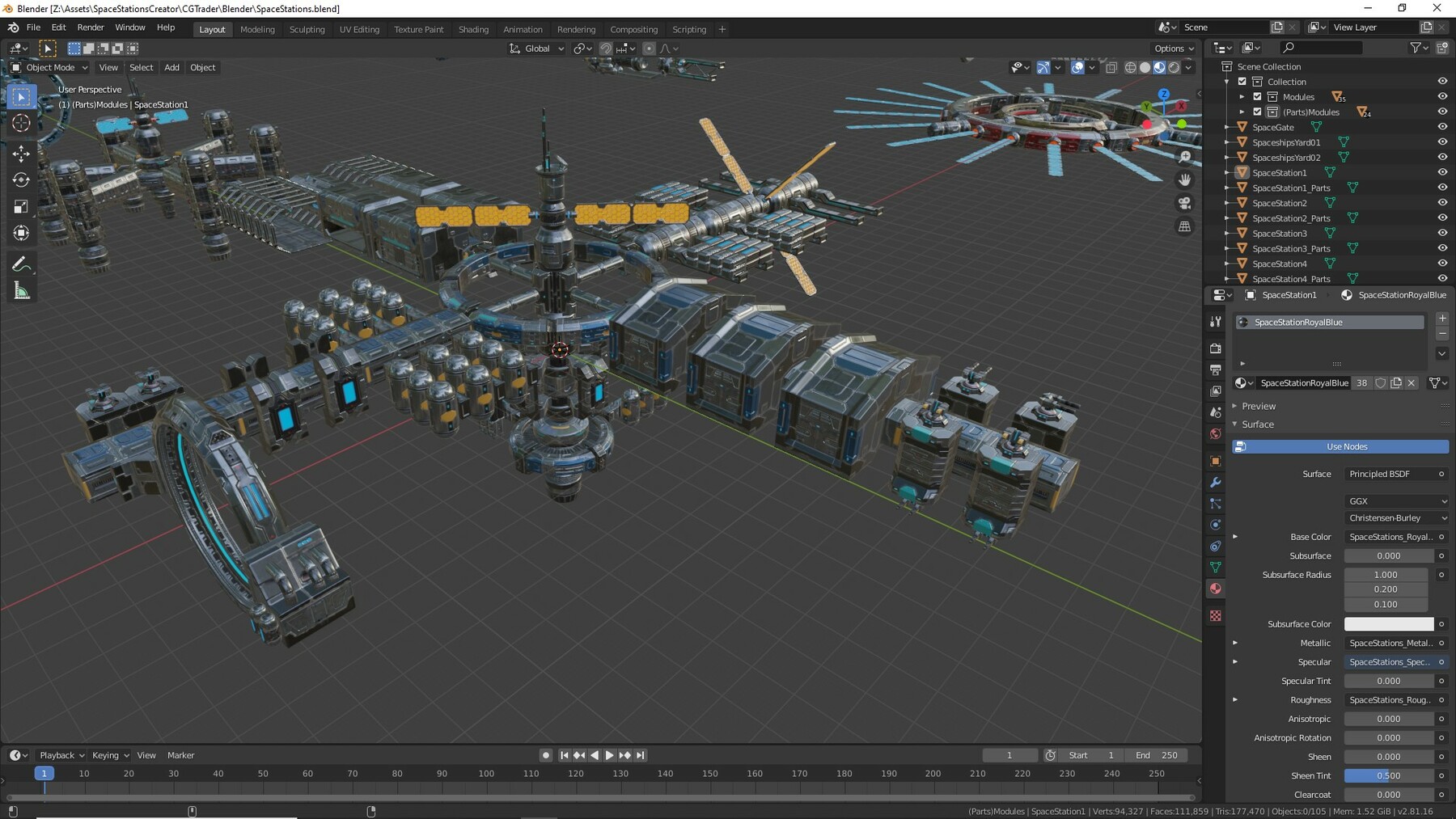
Task: Click the Subsurface Color swatch
Action: [1387, 624]
